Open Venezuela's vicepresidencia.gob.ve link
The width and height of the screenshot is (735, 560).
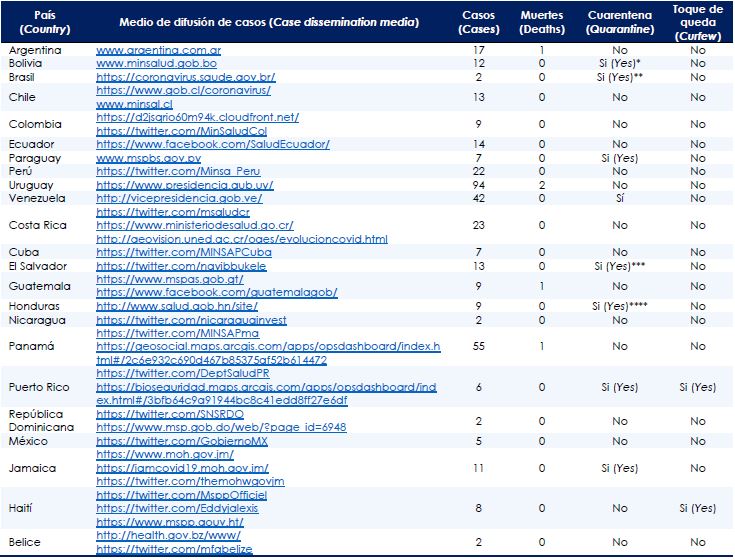coord(179,198)
